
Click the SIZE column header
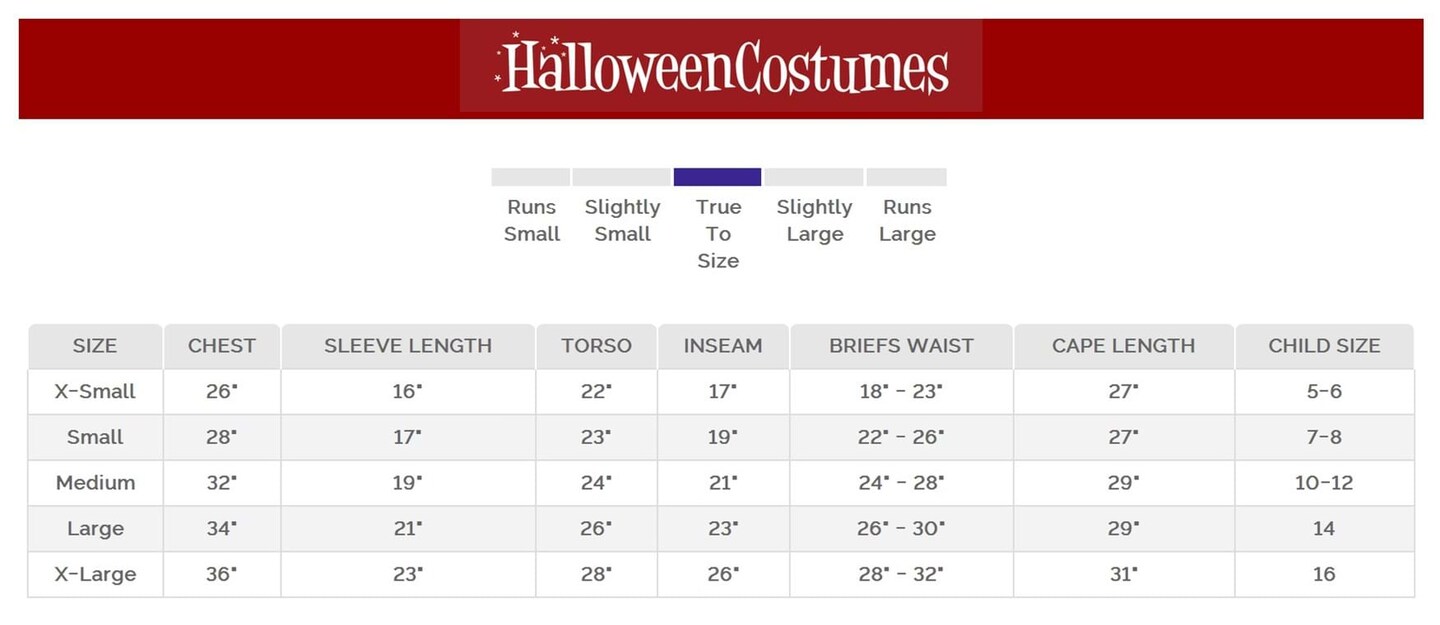coord(95,346)
